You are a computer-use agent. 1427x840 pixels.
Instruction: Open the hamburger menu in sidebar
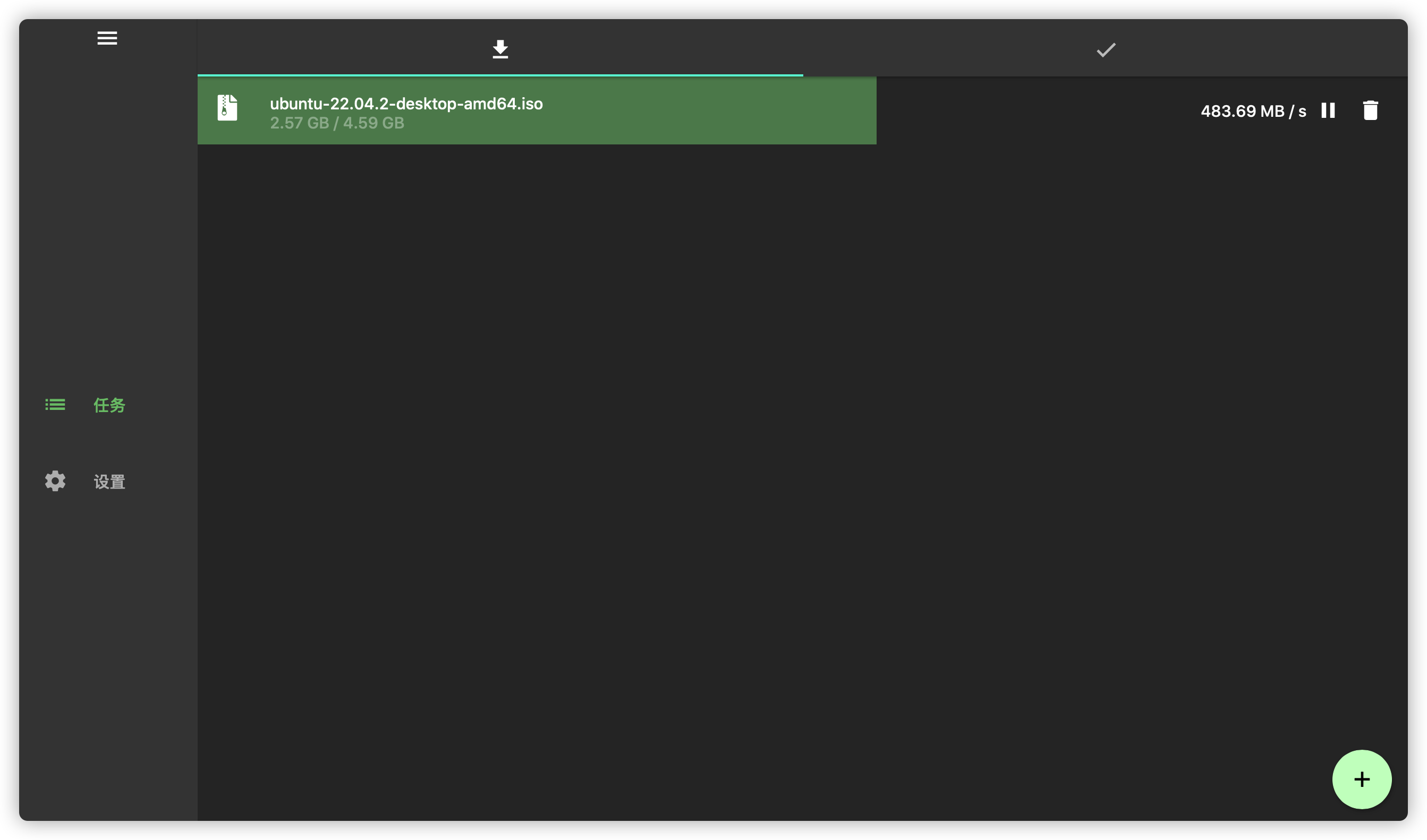click(107, 38)
